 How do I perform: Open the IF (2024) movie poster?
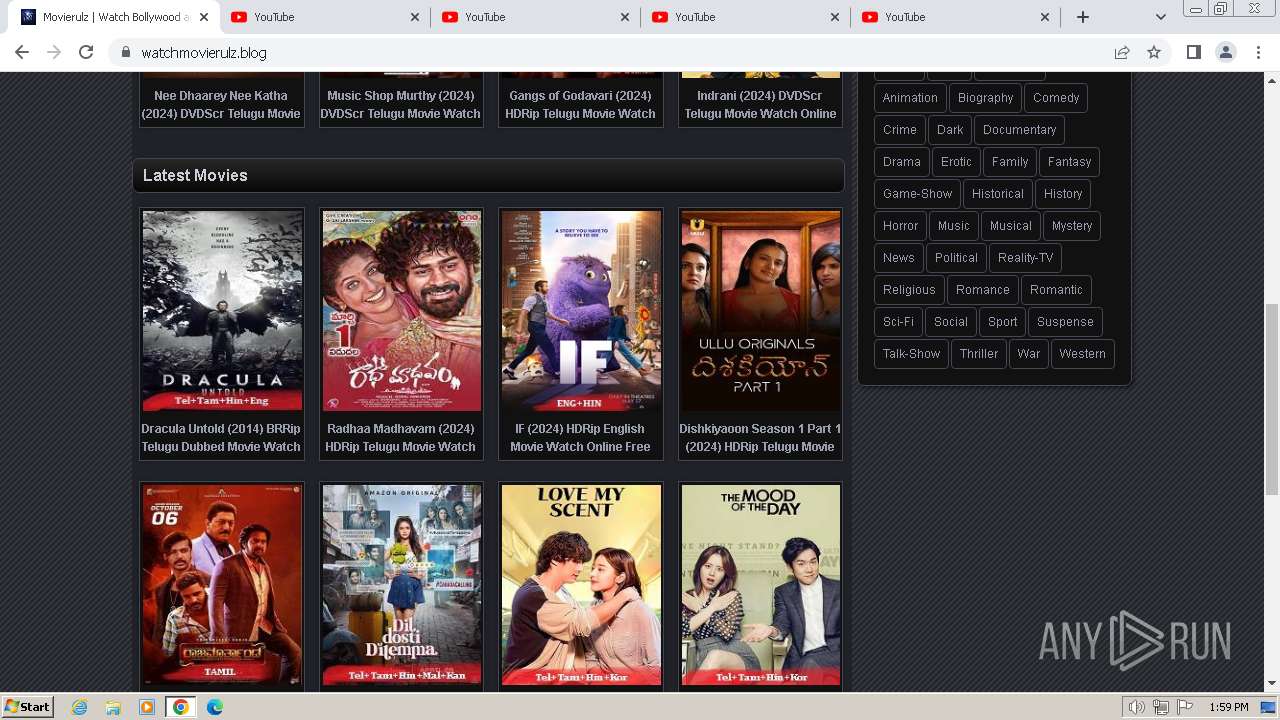tap(581, 311)
